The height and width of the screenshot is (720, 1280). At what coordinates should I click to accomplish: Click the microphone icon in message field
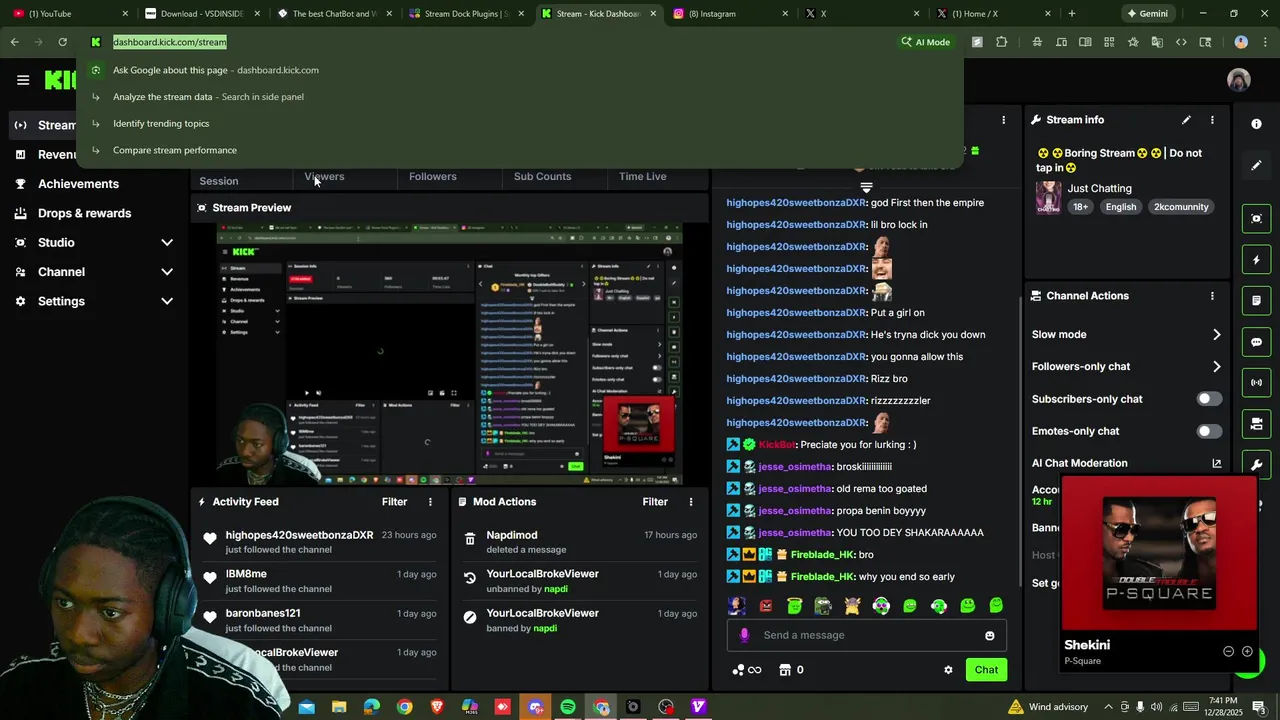tap(744, 635)
